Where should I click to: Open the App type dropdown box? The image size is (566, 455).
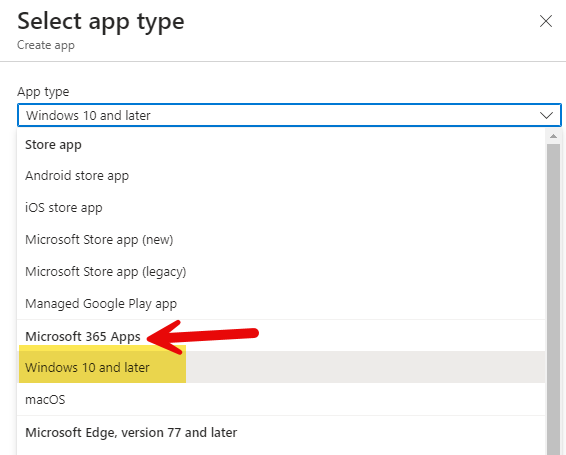click(x=289, y=115)
